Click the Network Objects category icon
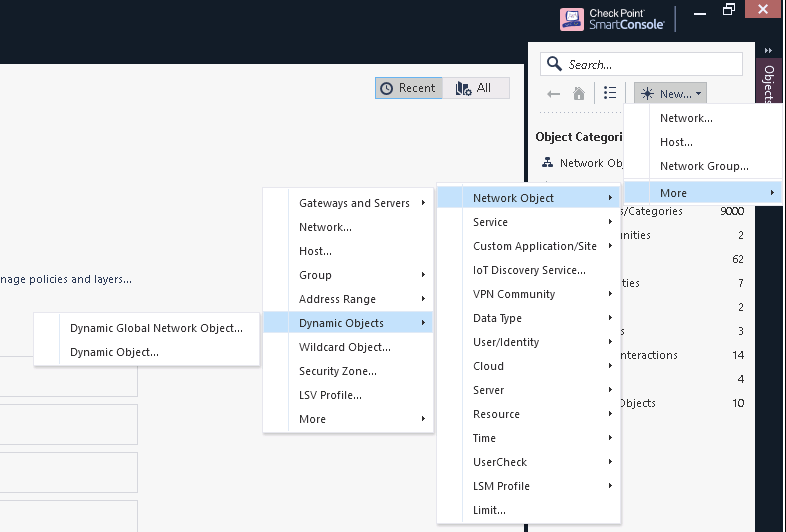 [x=547, y=162]
